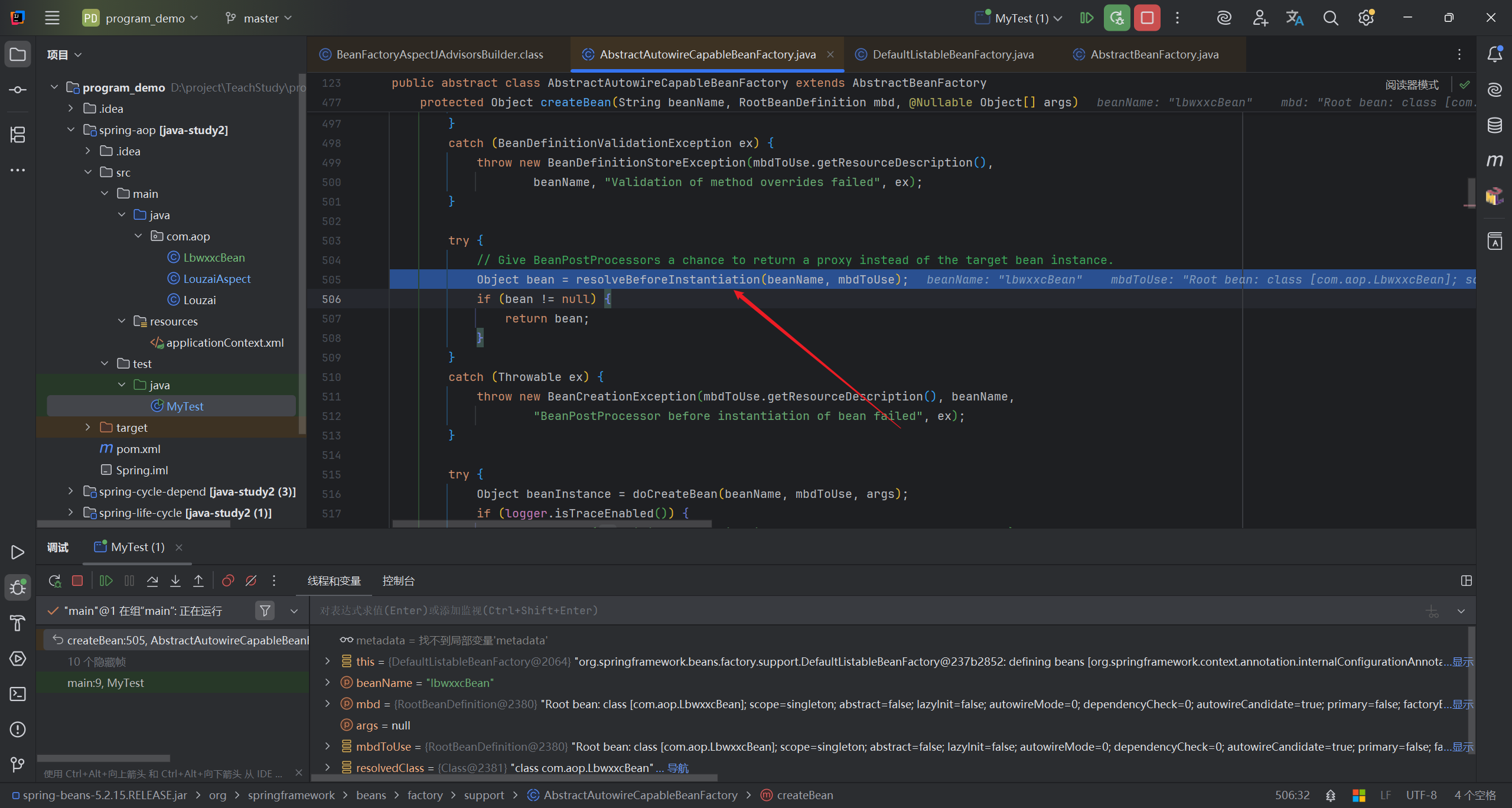This screenshot has width=1512, height=808.
Task: Switch to DefaultListableBeanFactory.java tab
Action: 953,54
